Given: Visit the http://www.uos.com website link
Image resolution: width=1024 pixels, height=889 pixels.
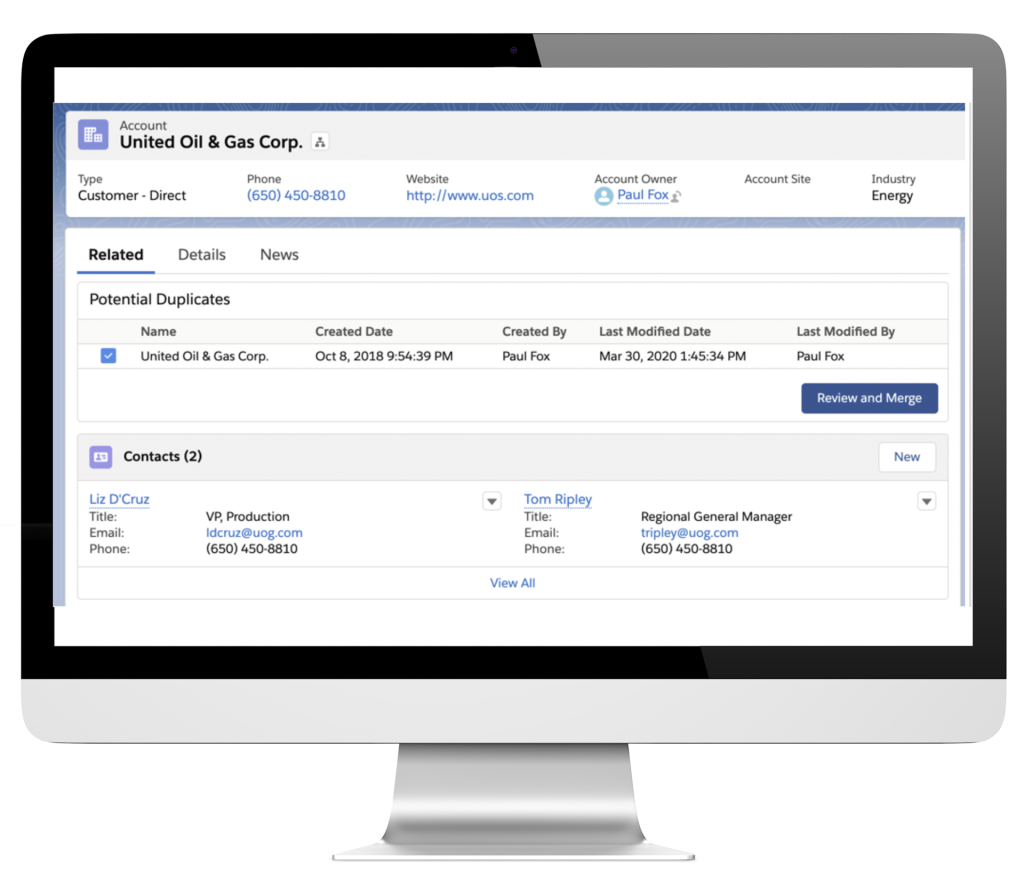Looking at the screenshot, I should (x=469, y=196).
